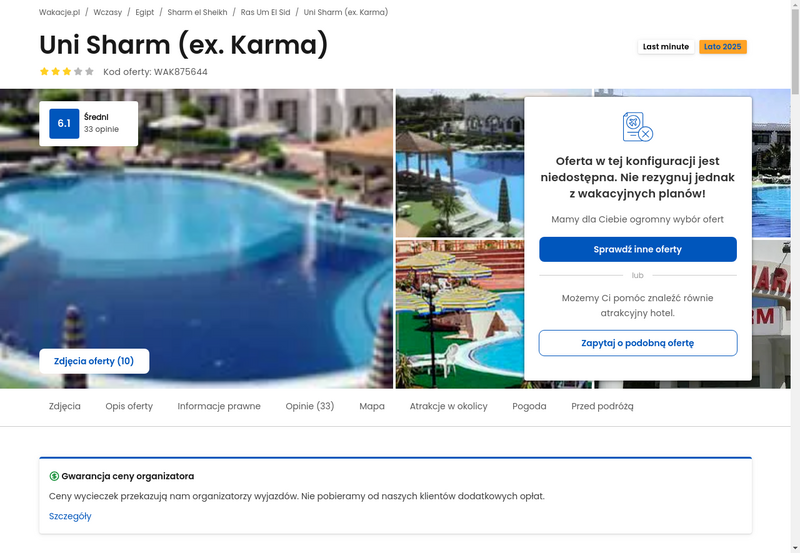
Task: Click the hotel star rating
Action: [x=67, y=71]
